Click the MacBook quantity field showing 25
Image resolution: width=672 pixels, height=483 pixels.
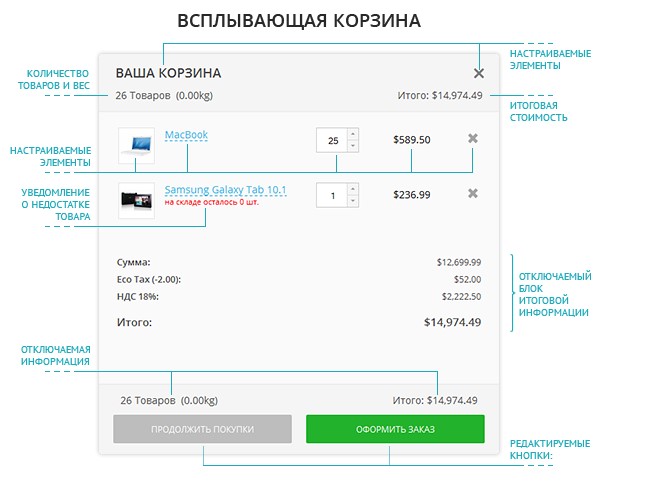332,139
